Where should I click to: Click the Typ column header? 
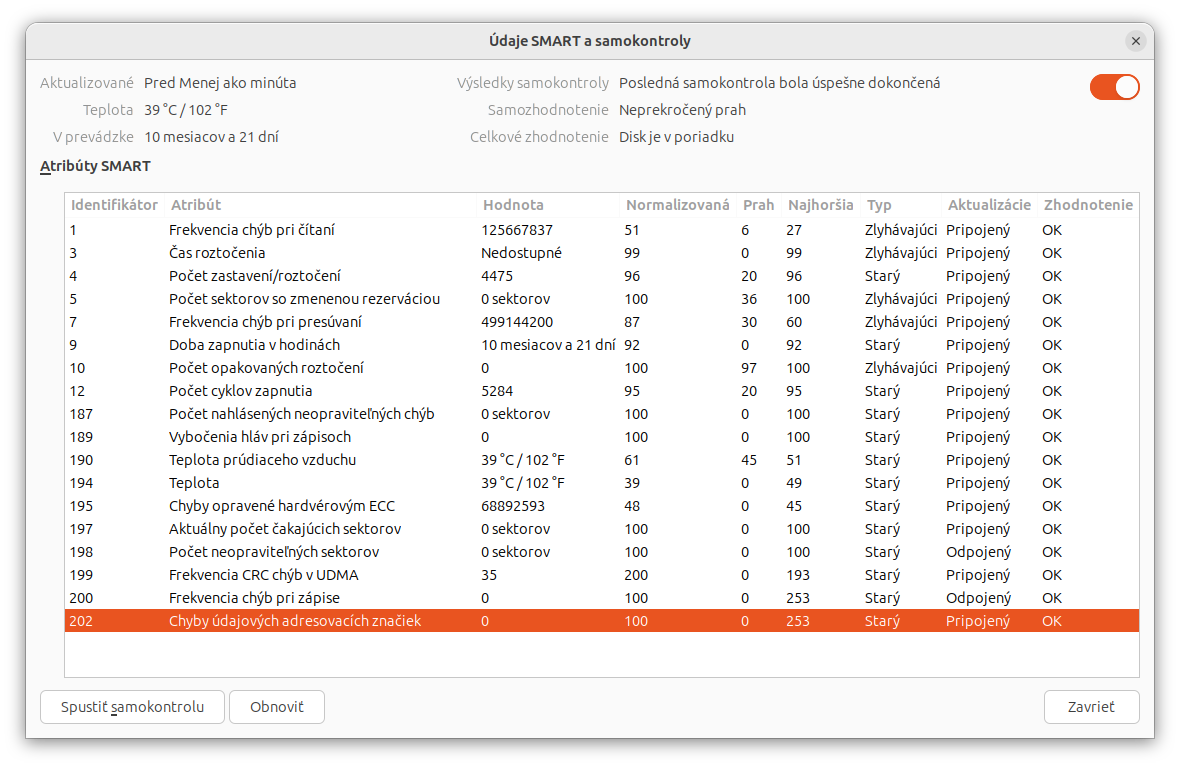tap(879, 205)
